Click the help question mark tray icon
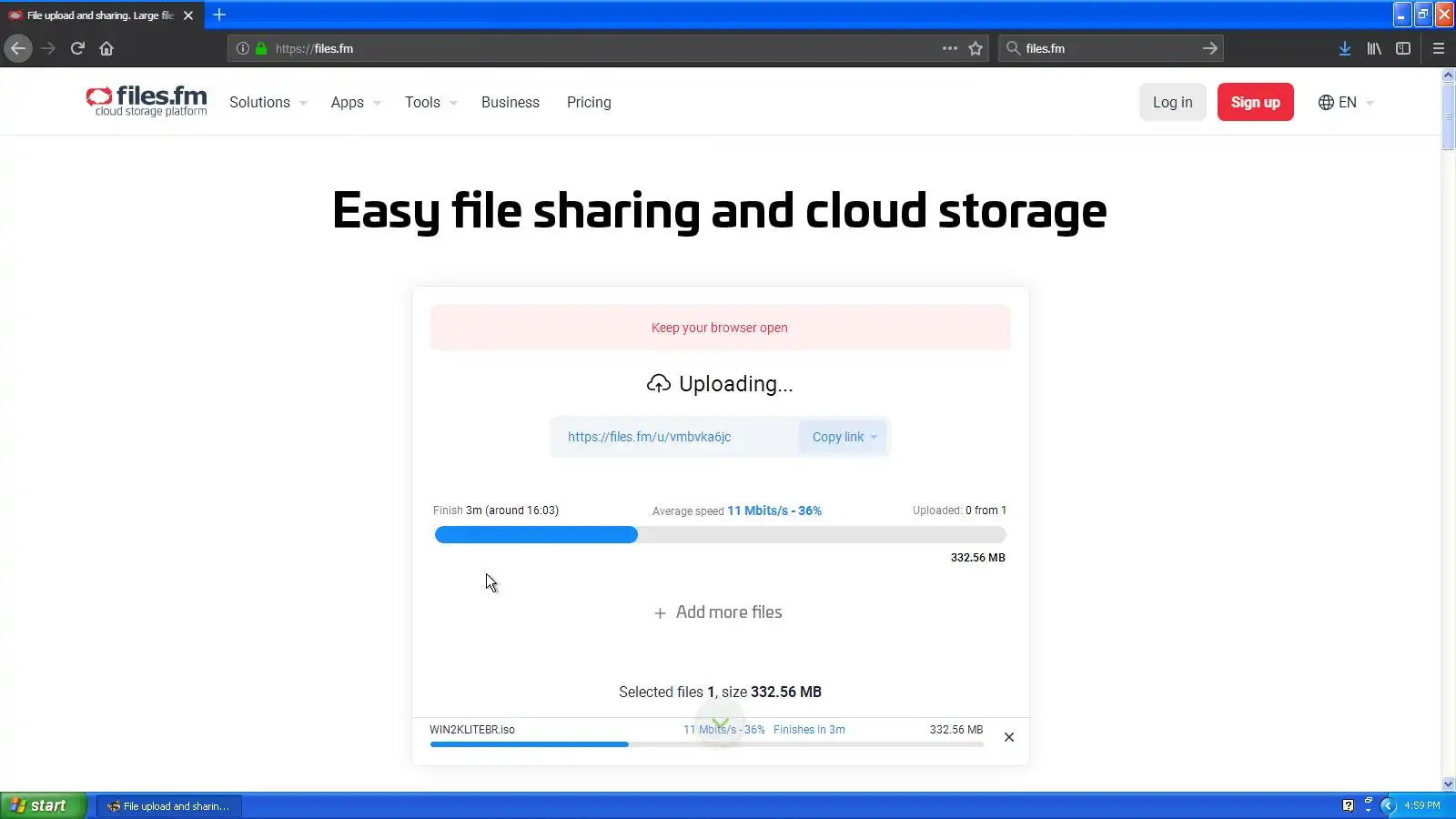1456x819 pixels. click(1348, 805)
